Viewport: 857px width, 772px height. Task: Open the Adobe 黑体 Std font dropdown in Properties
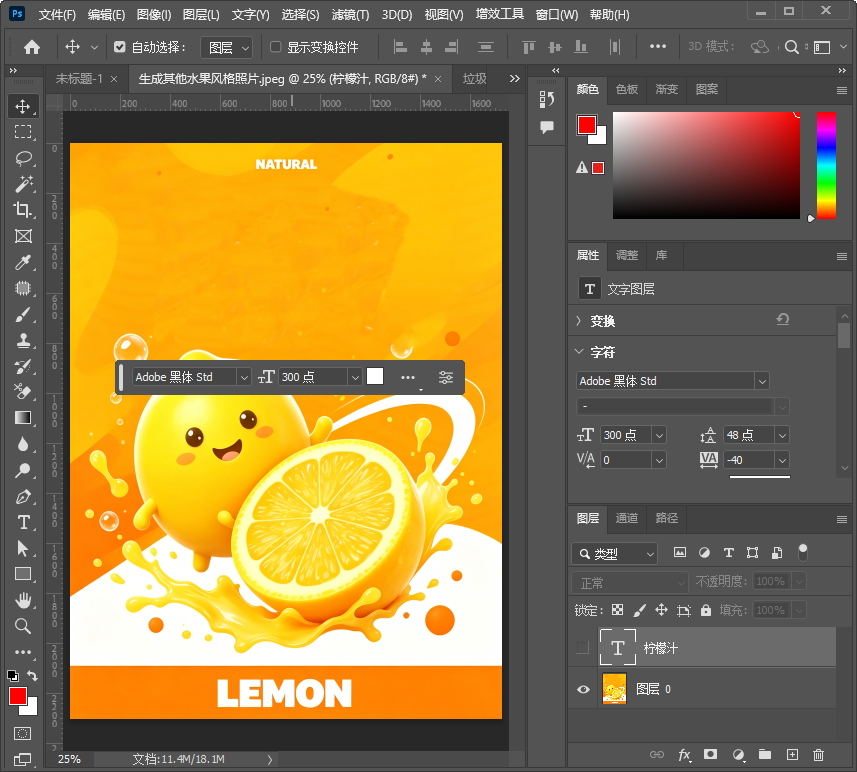[x=762, y=381]
